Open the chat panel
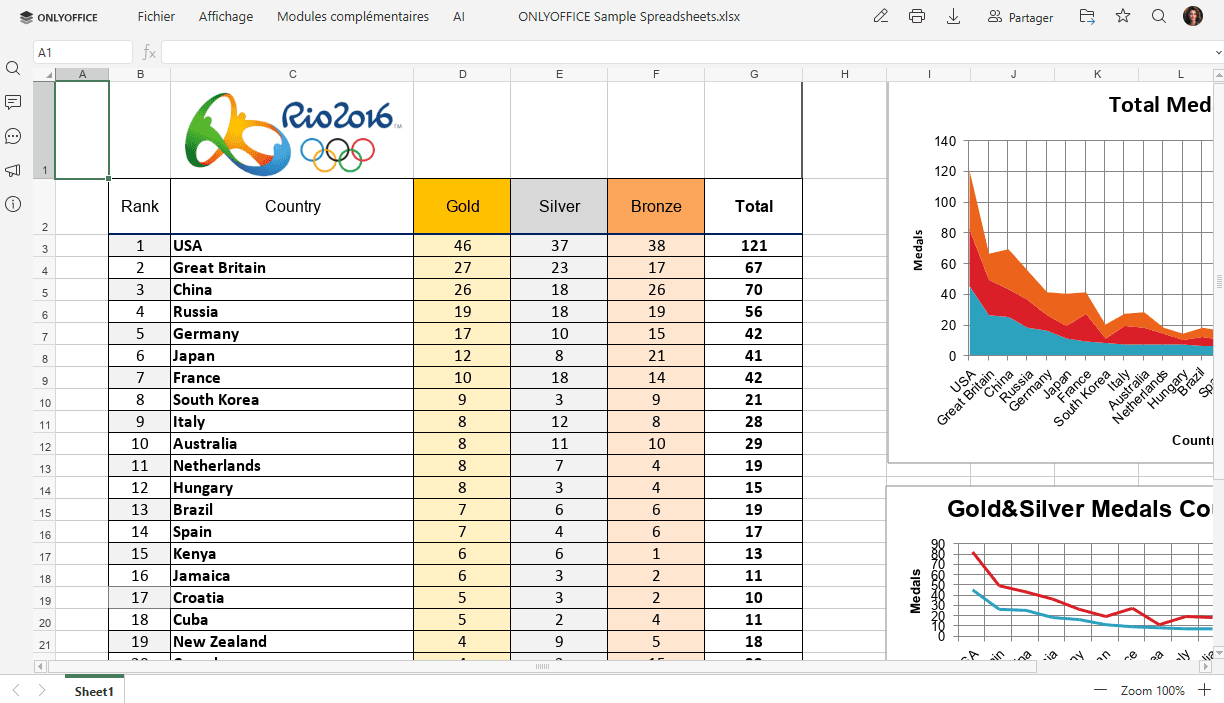The width and height of the screenshot is (1224, 703). (x=13, y=136)
